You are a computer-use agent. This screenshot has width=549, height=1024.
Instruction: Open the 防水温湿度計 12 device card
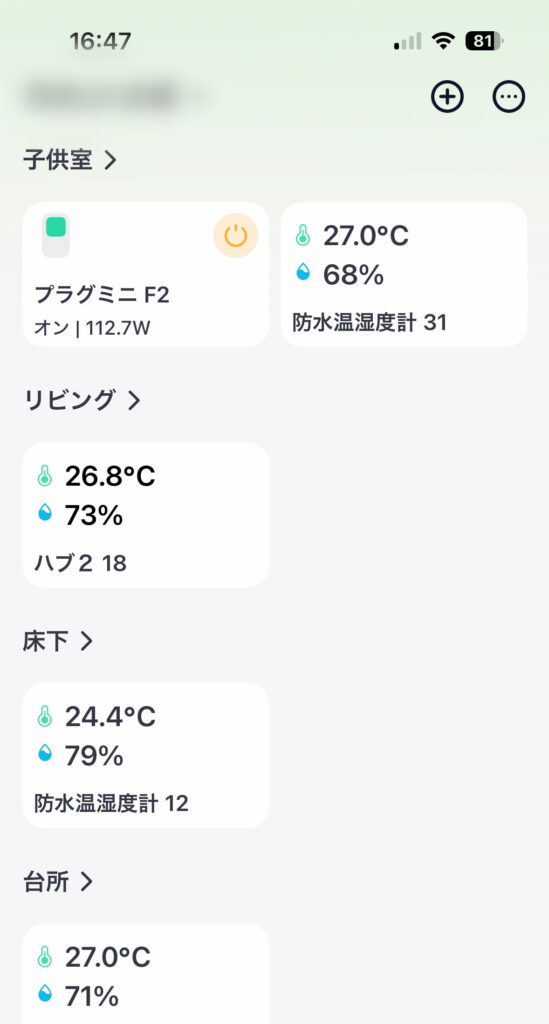[146, 756]
